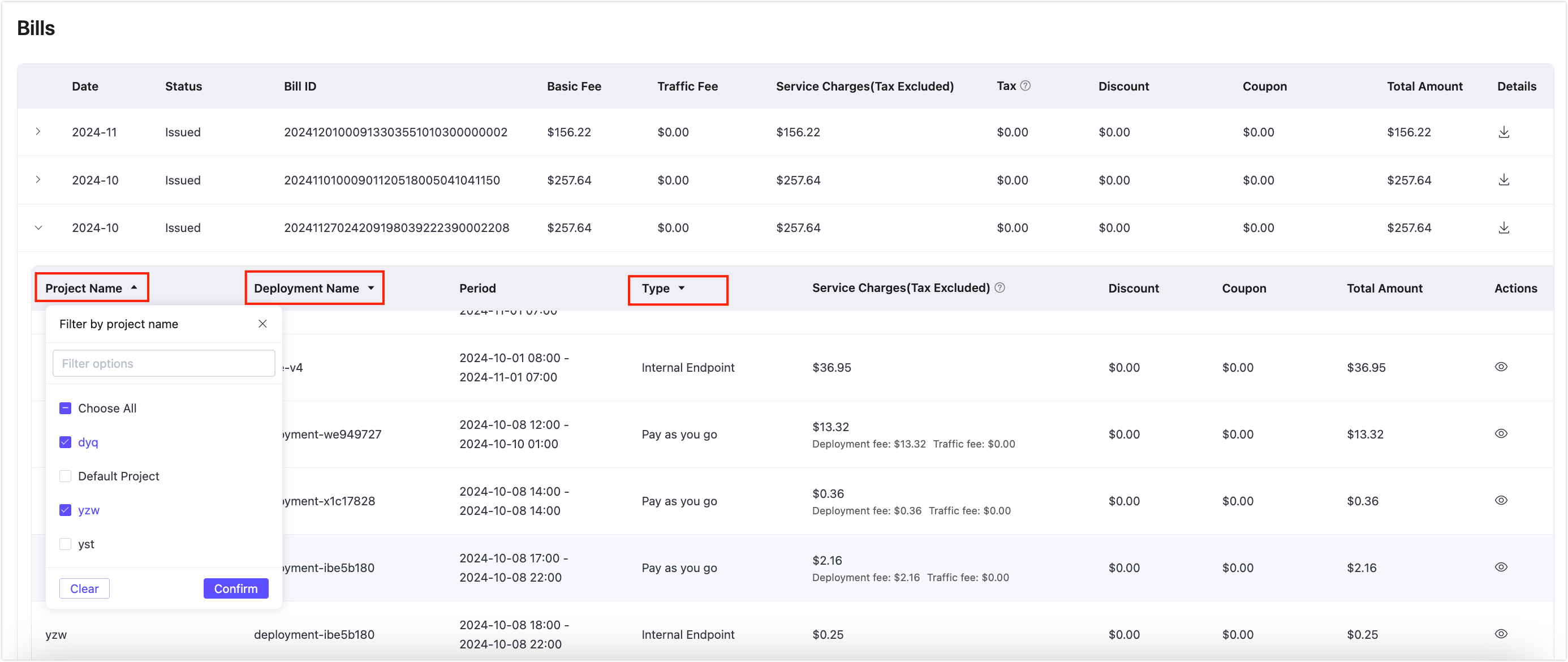Viewport: 1568px width, 662px height.
Task: View details of $2.16 deployment row
Action: click(x=1501, y=567)
